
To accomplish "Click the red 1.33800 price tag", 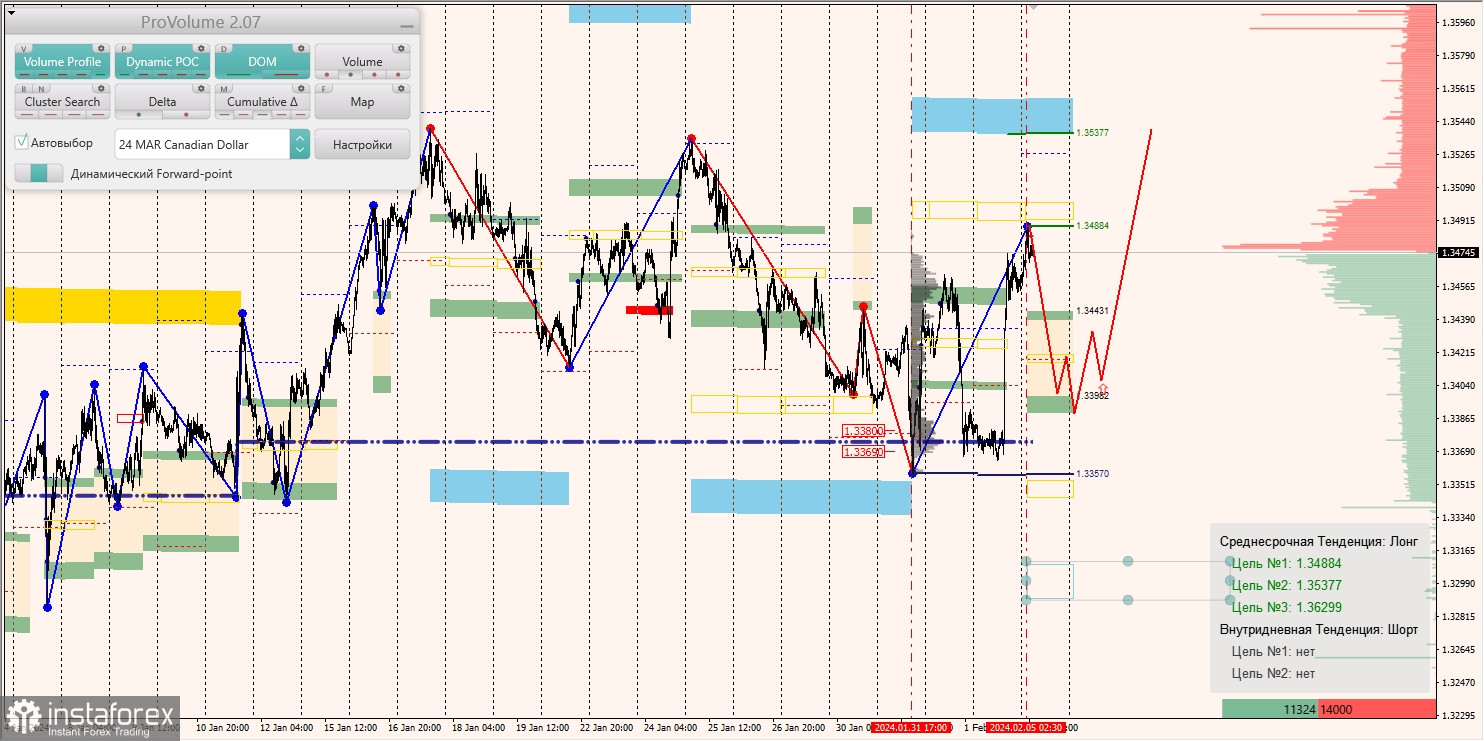I will [863, 431].
